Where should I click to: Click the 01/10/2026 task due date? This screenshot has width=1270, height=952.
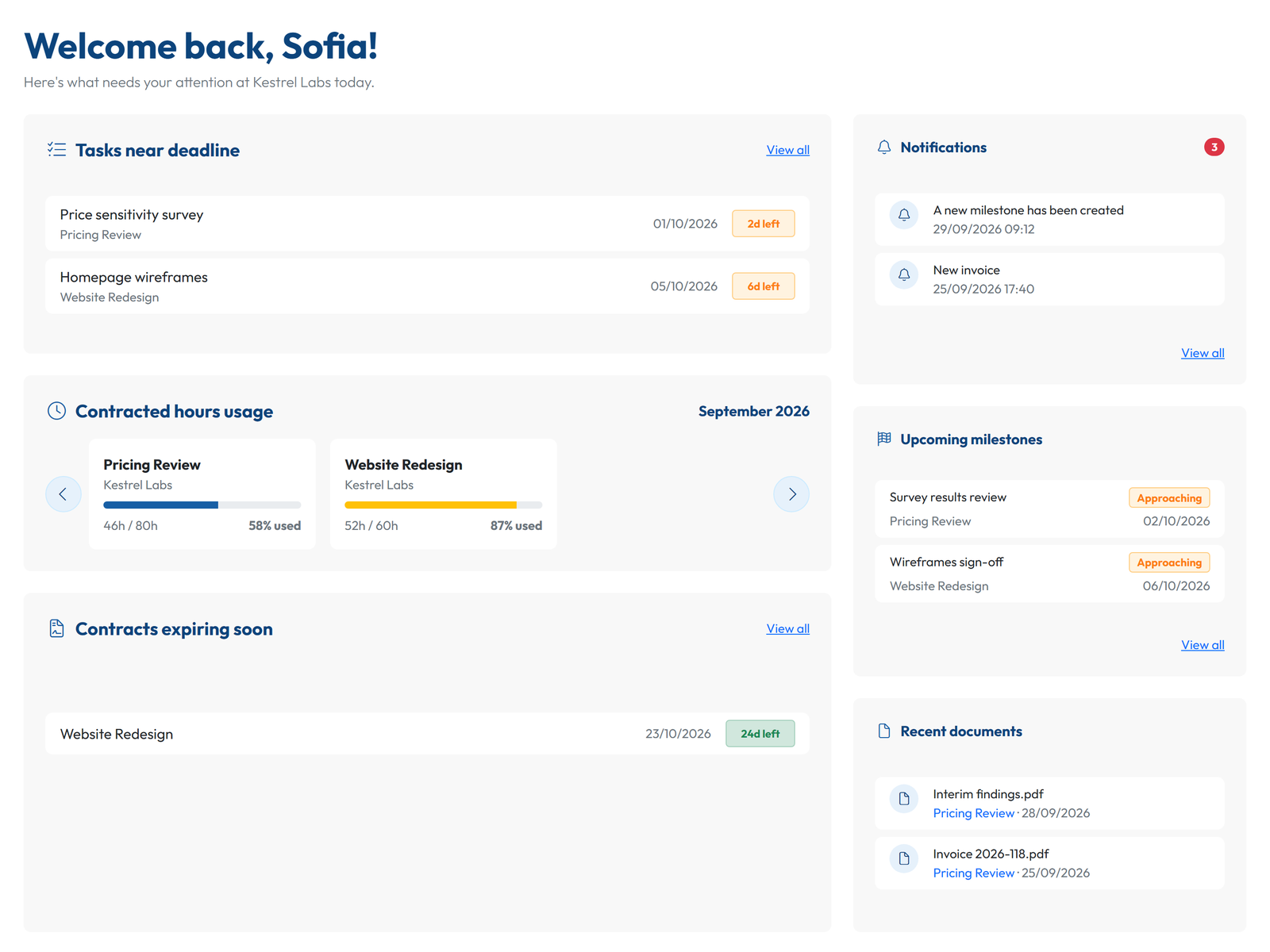[685, 224]
